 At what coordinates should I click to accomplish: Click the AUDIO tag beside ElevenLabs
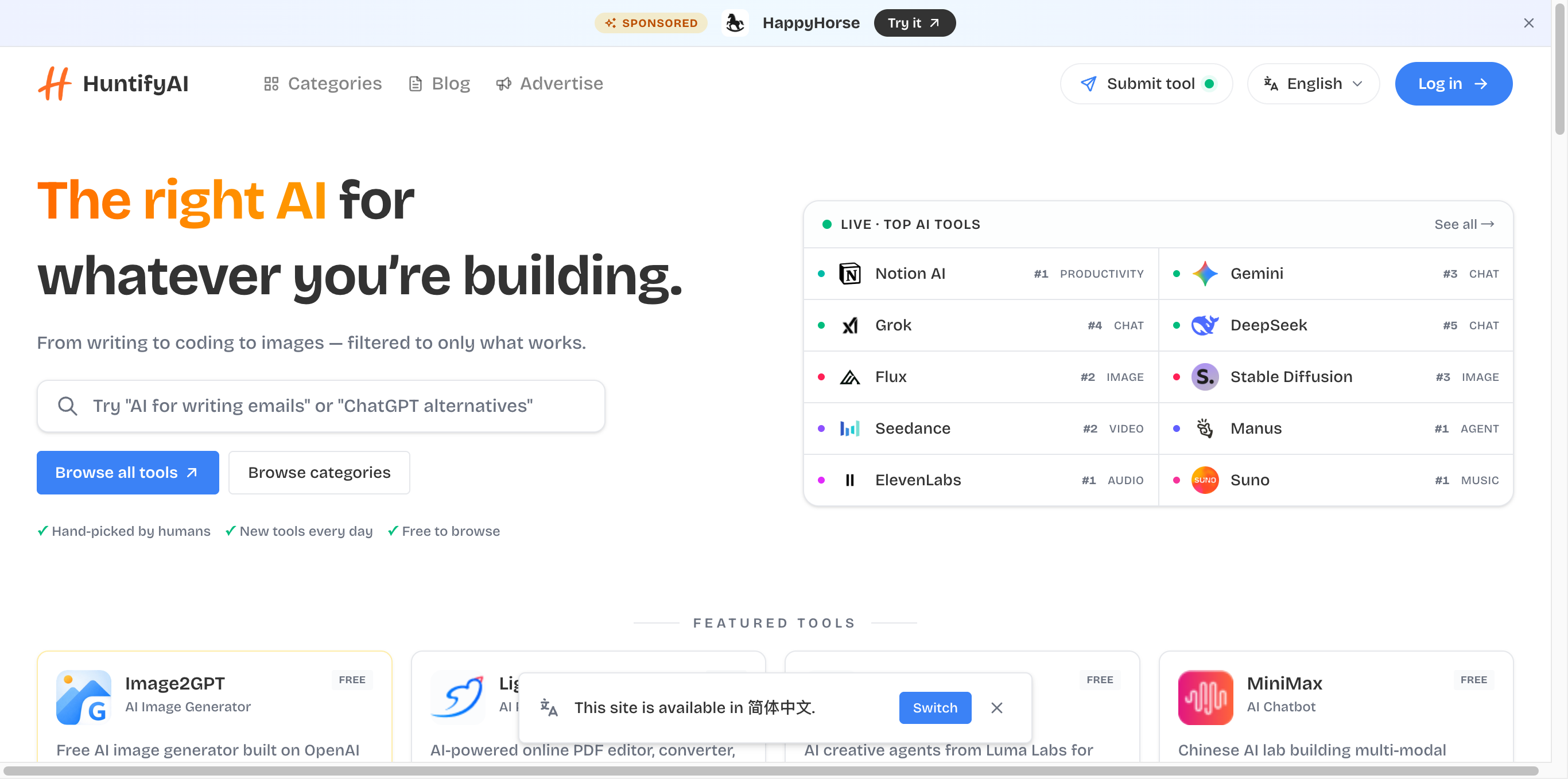point(1125,480)
